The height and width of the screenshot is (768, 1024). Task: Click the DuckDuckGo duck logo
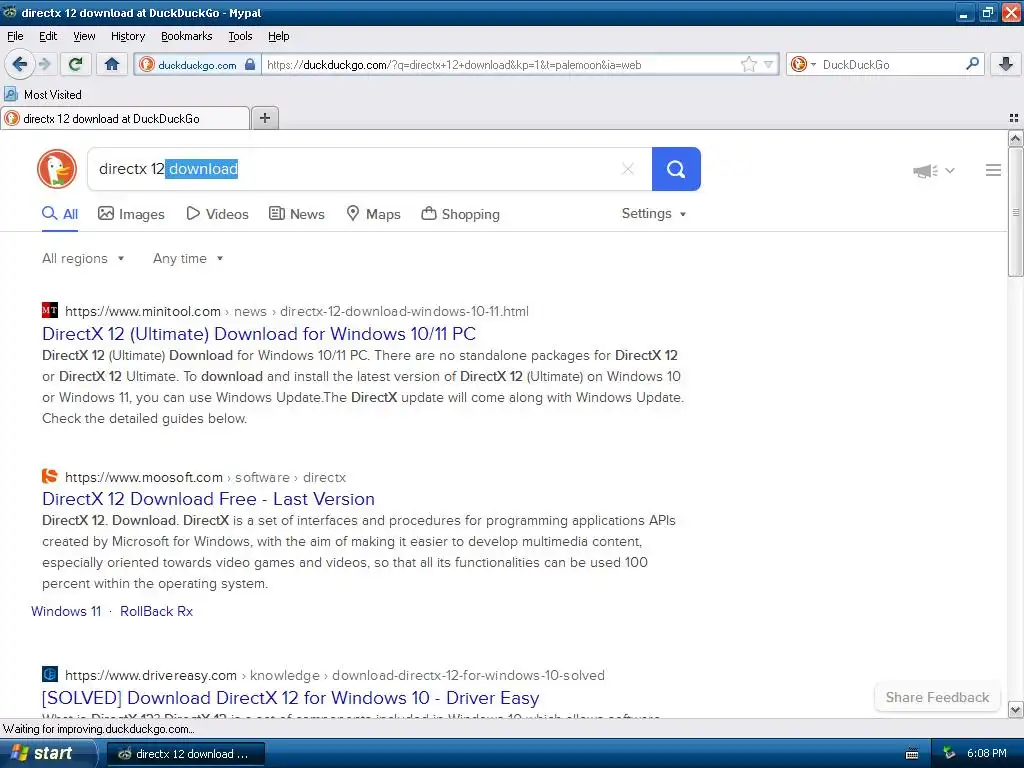tap(57, 169)
